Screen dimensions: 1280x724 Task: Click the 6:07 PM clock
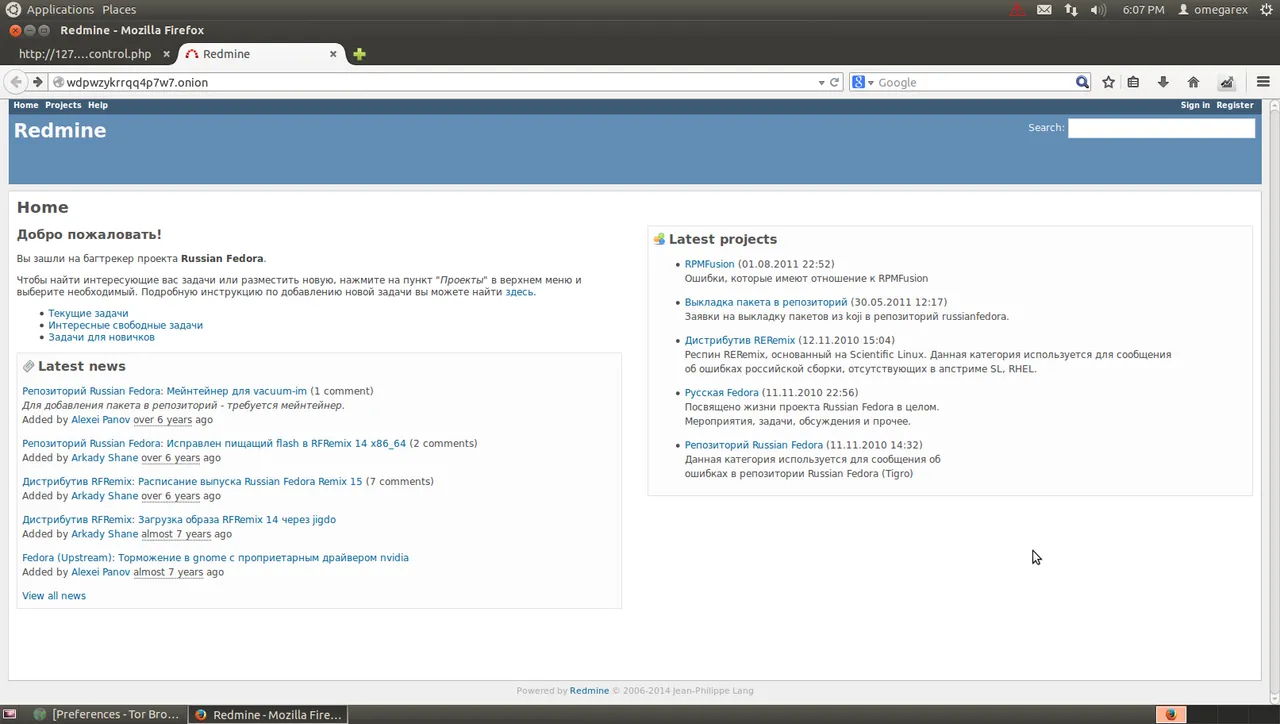click(x=1143, y=10)
